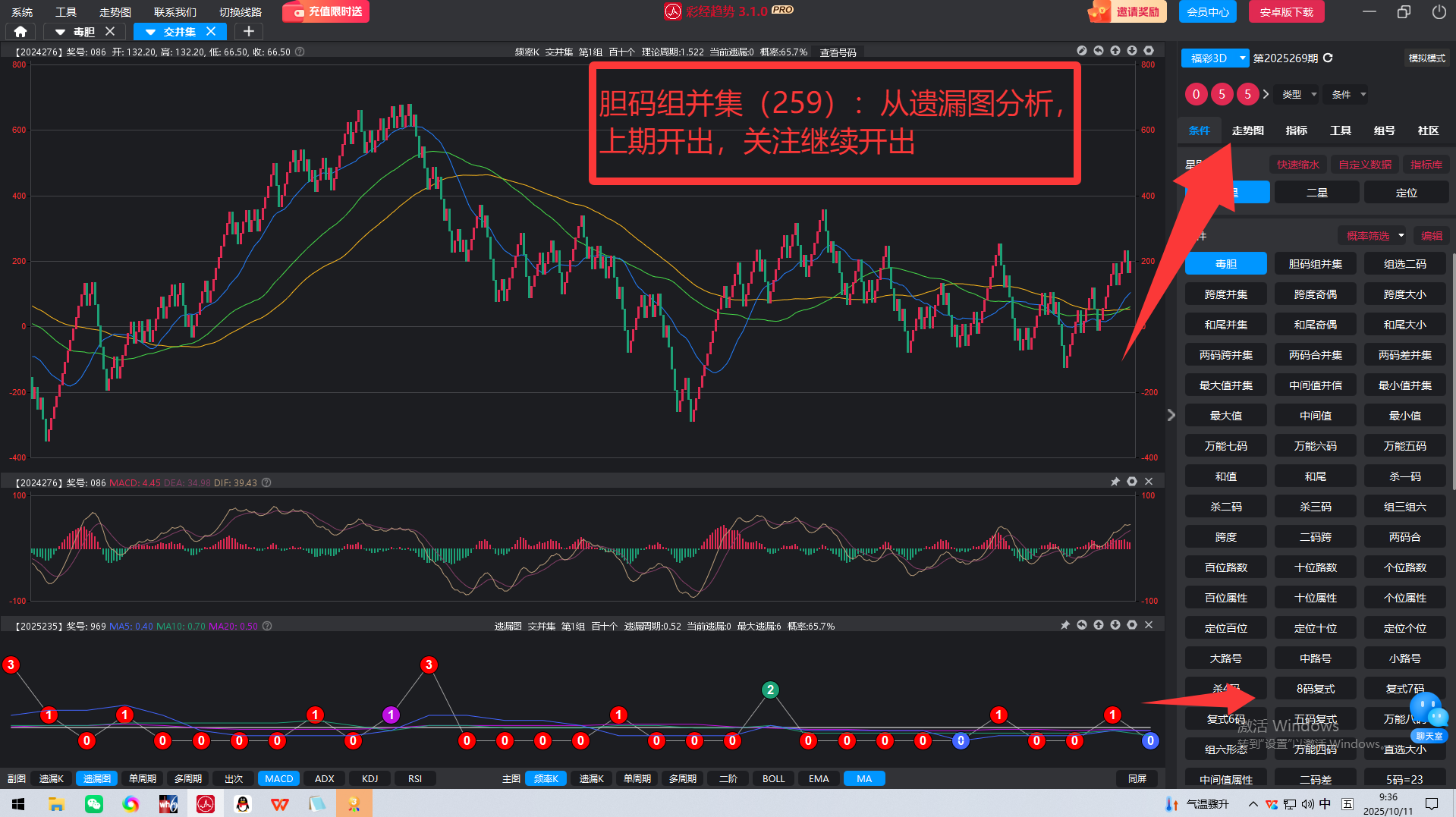
Task: Open WeChat from the Windows taskbar
Action: pyautogui.click(x=93, y=803)
